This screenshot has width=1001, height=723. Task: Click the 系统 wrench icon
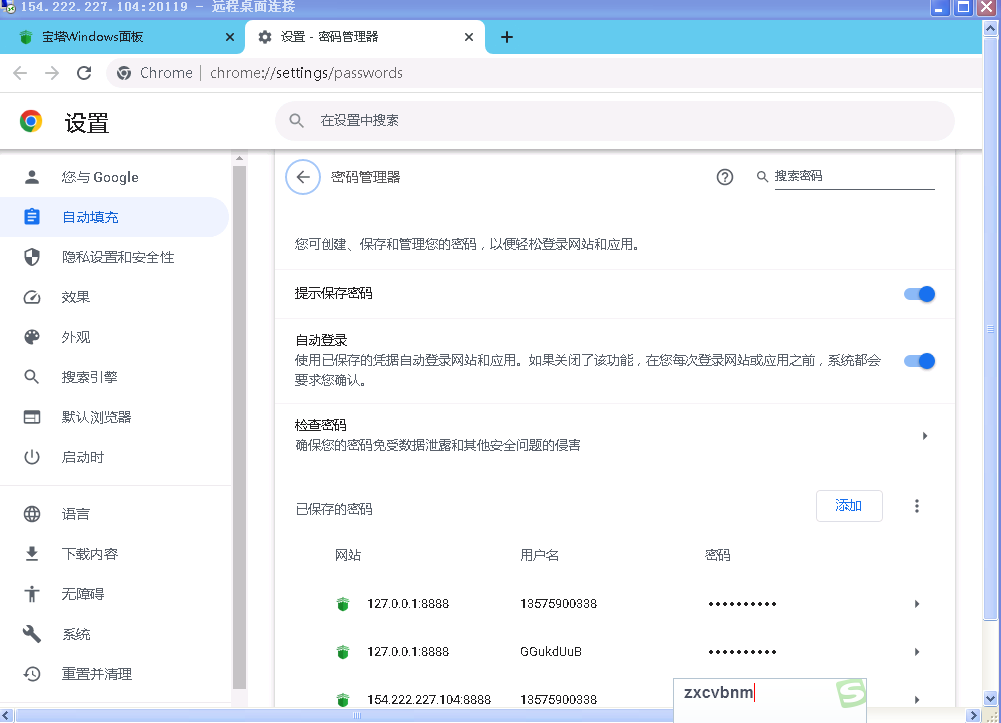32,634
